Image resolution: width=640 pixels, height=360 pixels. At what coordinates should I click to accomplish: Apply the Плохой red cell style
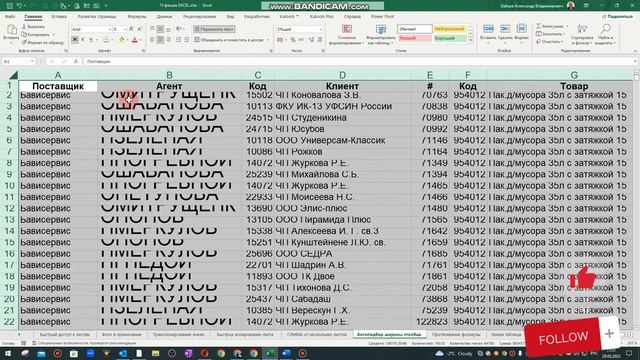(x=414, y=38)
